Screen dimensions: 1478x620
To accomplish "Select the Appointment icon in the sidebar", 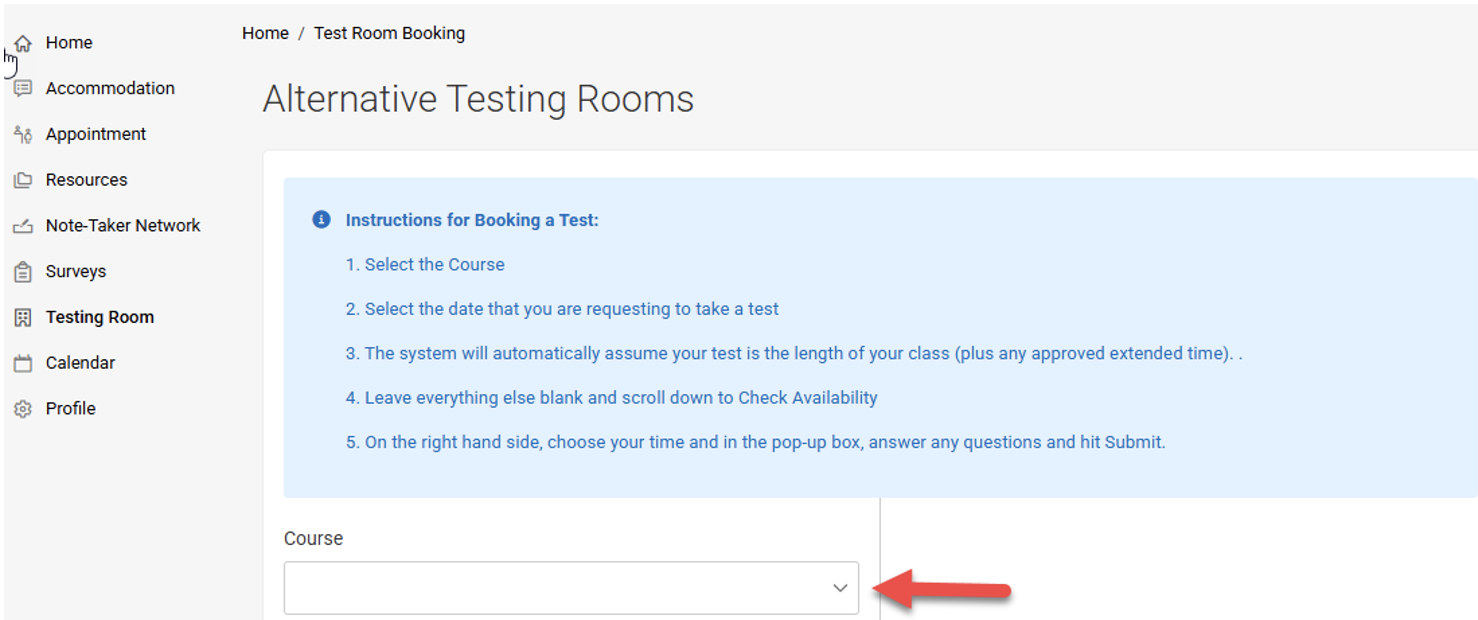I will pos(23,134).
